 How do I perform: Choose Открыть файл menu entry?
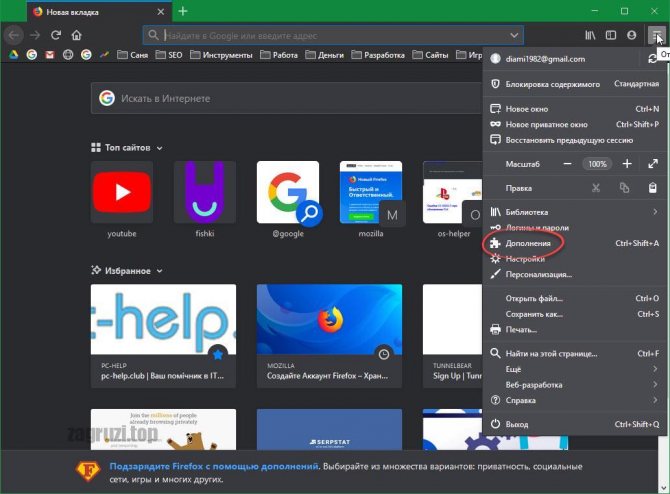click(x=574, y=298)
